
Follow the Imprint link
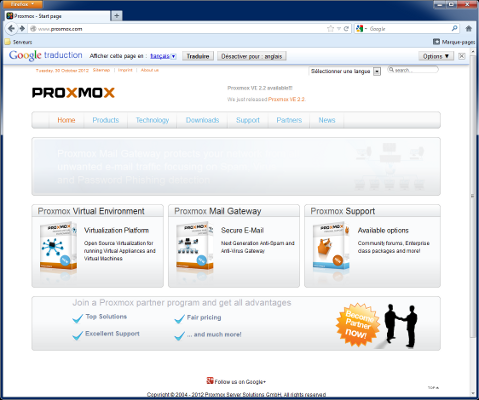coord(125,70)
